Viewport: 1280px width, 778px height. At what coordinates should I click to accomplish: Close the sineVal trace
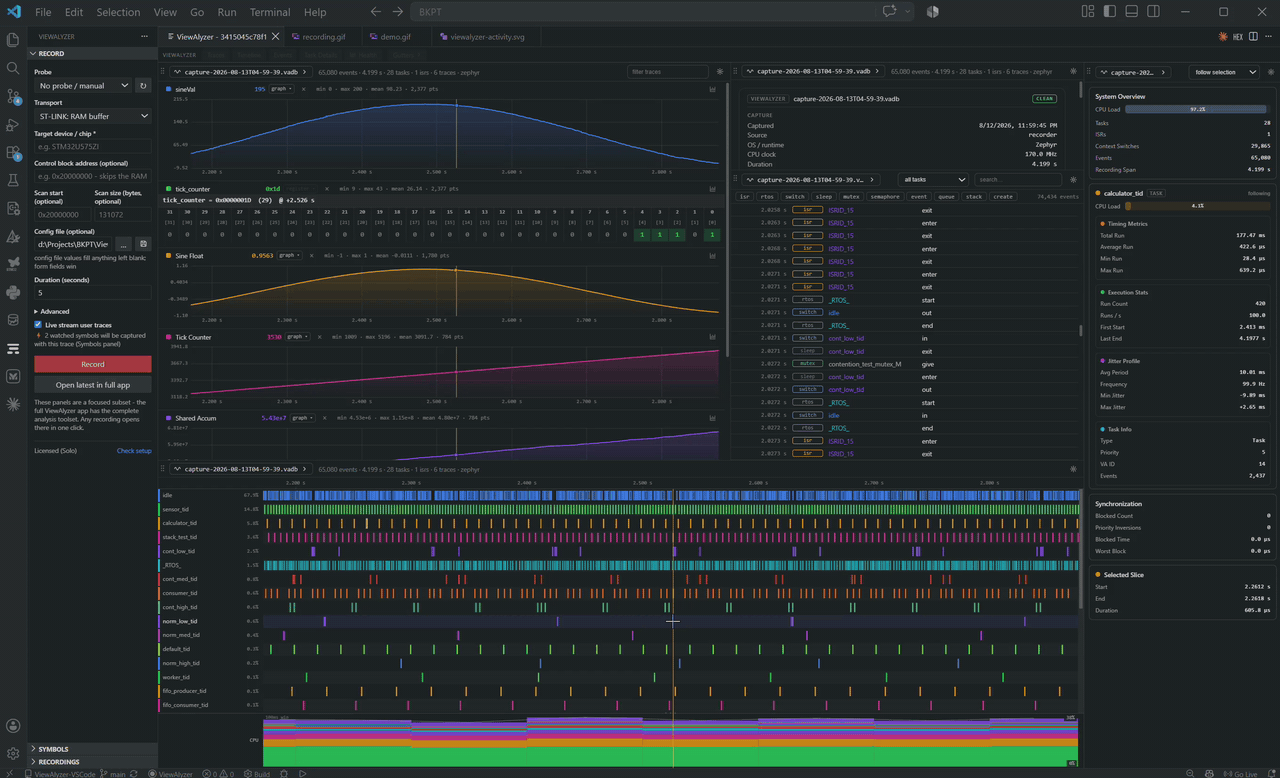[304, 89]
